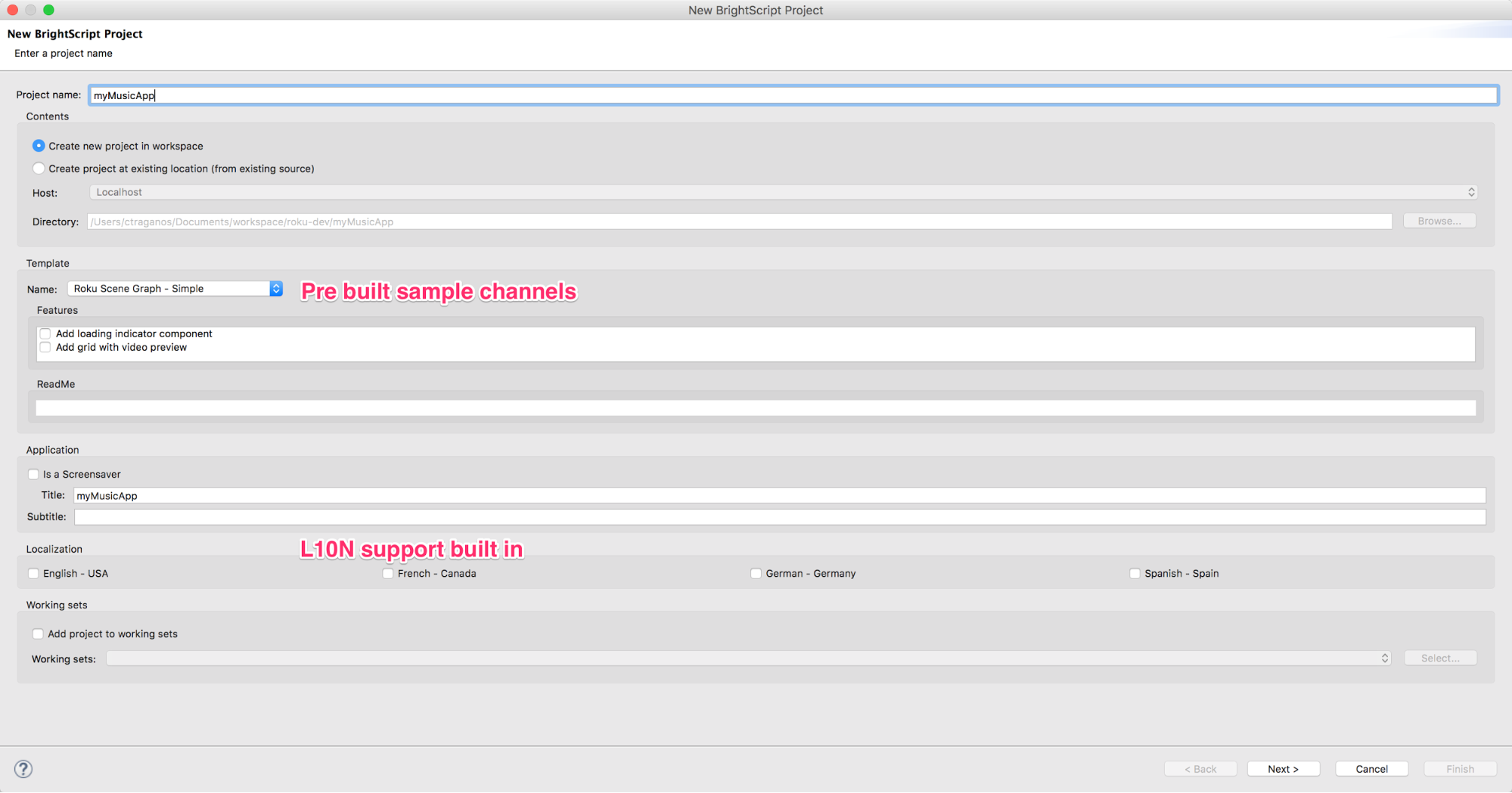This screenshot has height=793, width=1512.
Task: Open the Host dropdown stepper arrows
Action: (x=1470, y=191)
